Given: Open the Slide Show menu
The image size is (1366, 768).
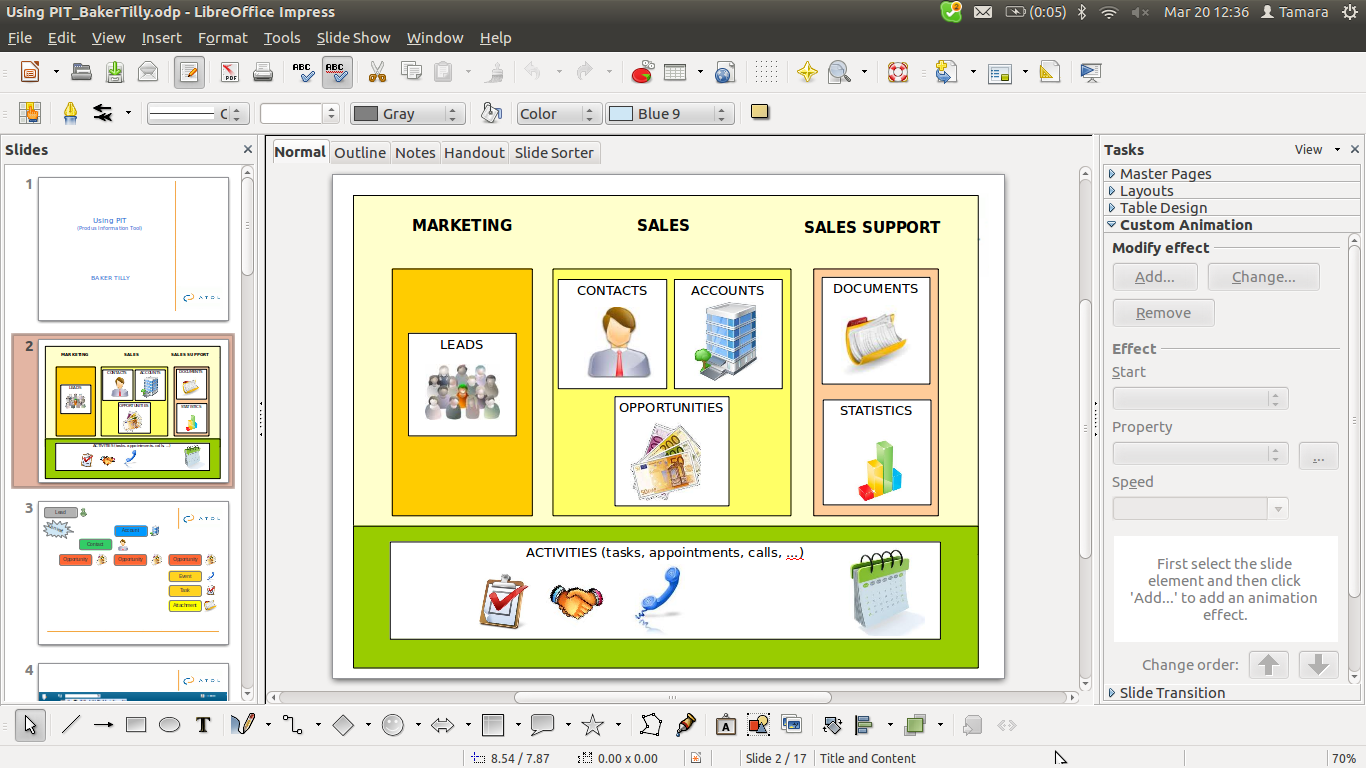Looking at the screenshot, I should [x=353, y=38].
